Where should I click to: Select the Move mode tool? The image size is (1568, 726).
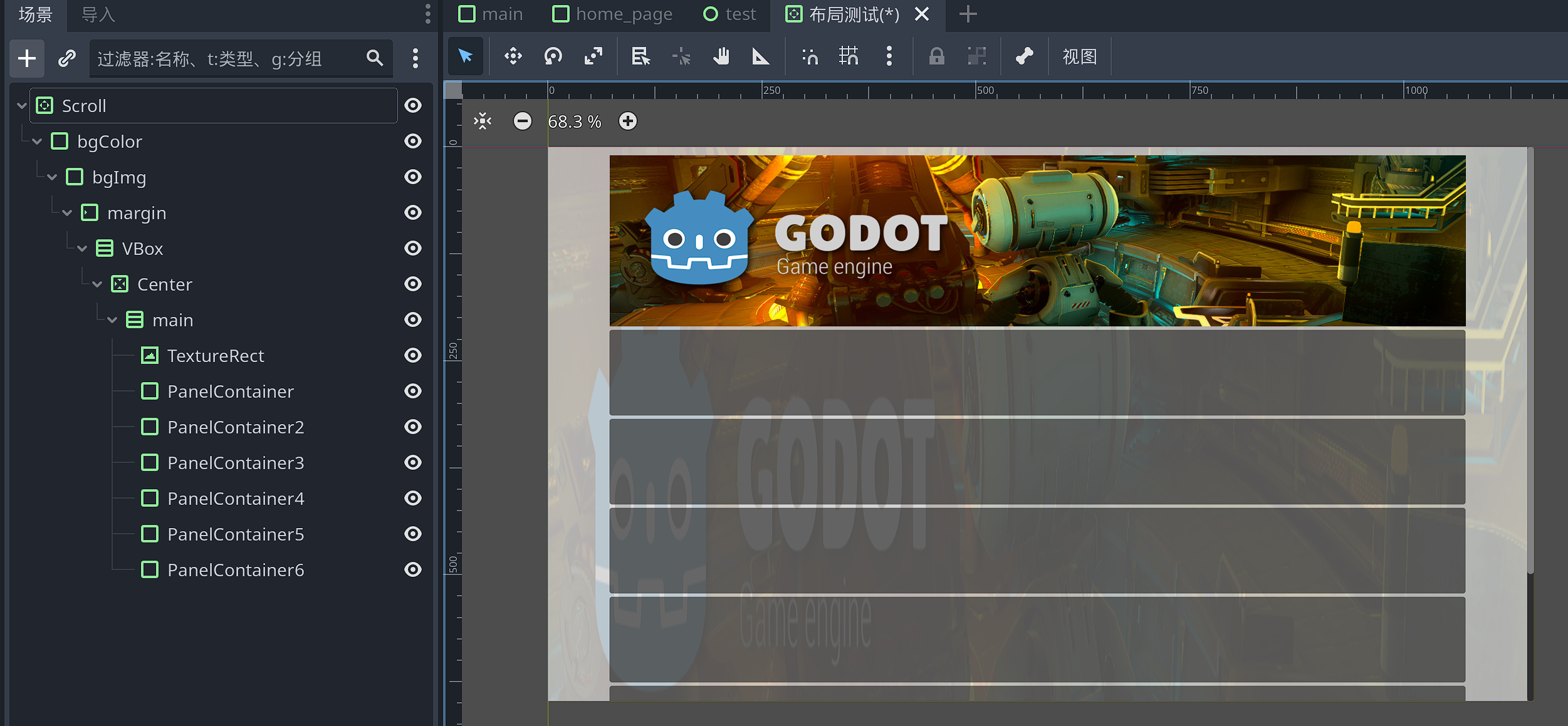coord(513,56)
